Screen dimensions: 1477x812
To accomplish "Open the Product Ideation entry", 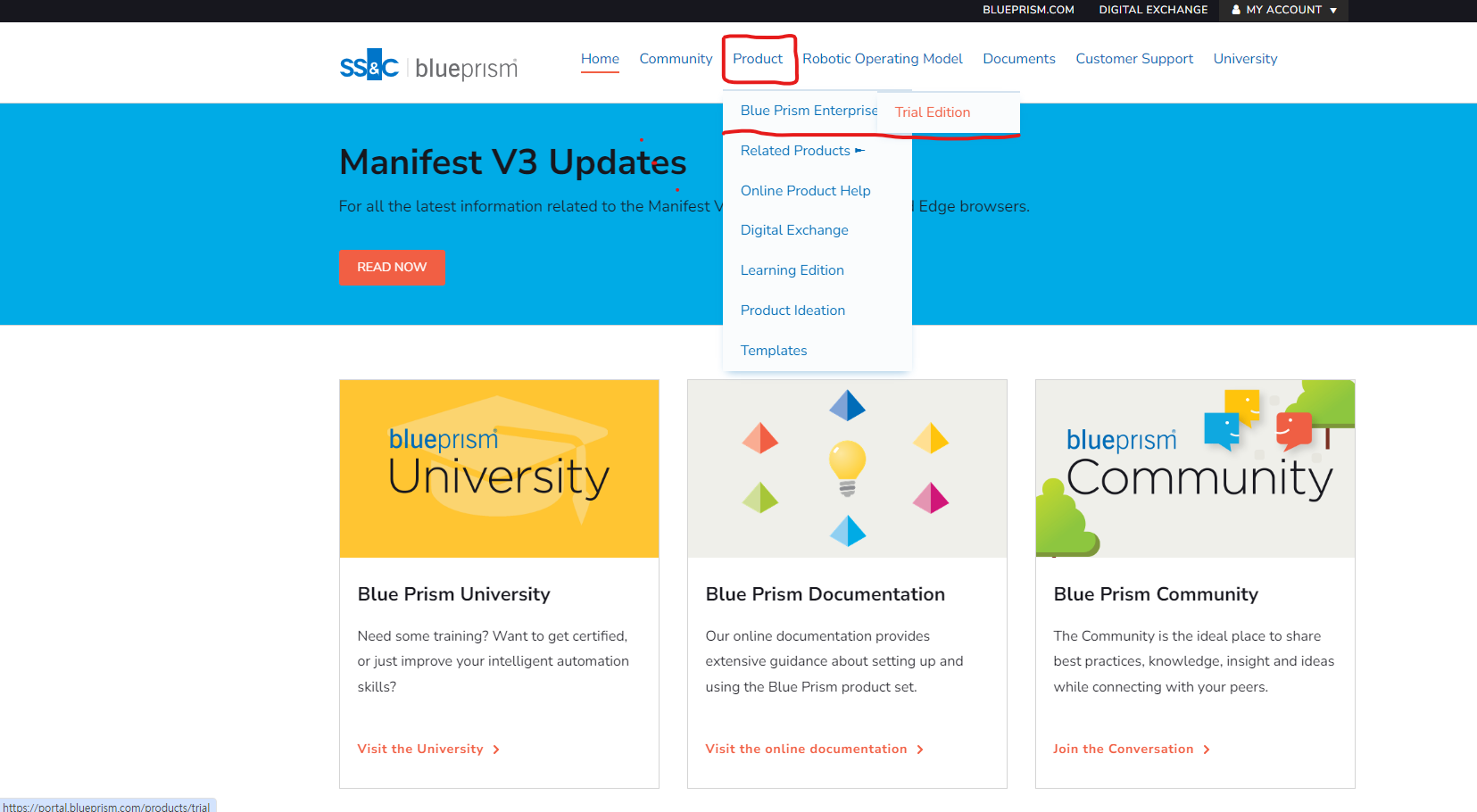I will coord(792,311).
